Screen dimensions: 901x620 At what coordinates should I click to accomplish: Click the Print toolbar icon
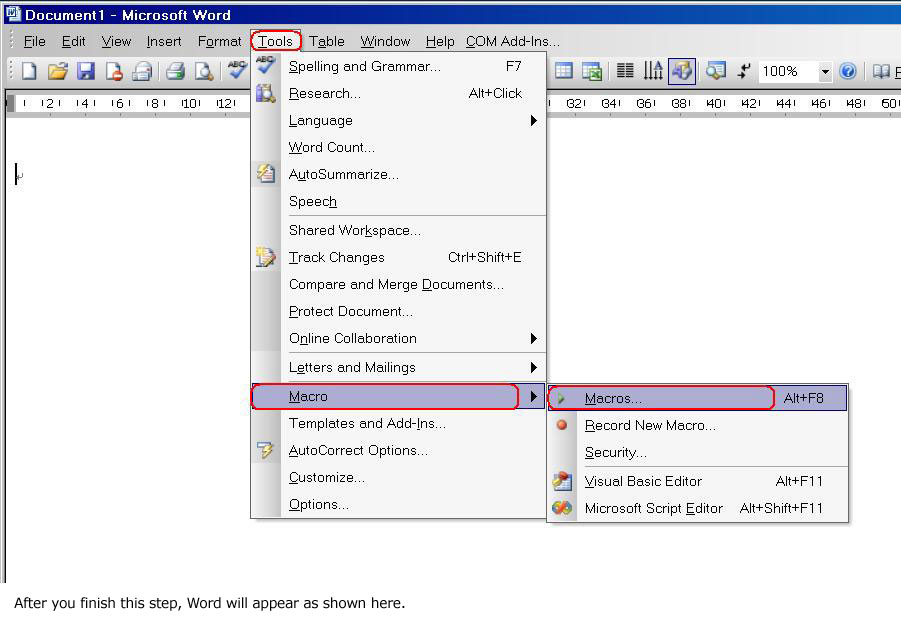(x=175, y=71)
